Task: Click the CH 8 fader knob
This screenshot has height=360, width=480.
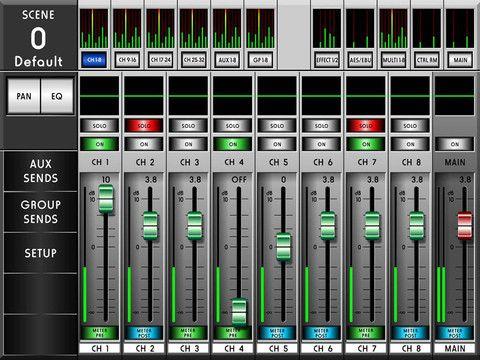Action: pos(417,225)
